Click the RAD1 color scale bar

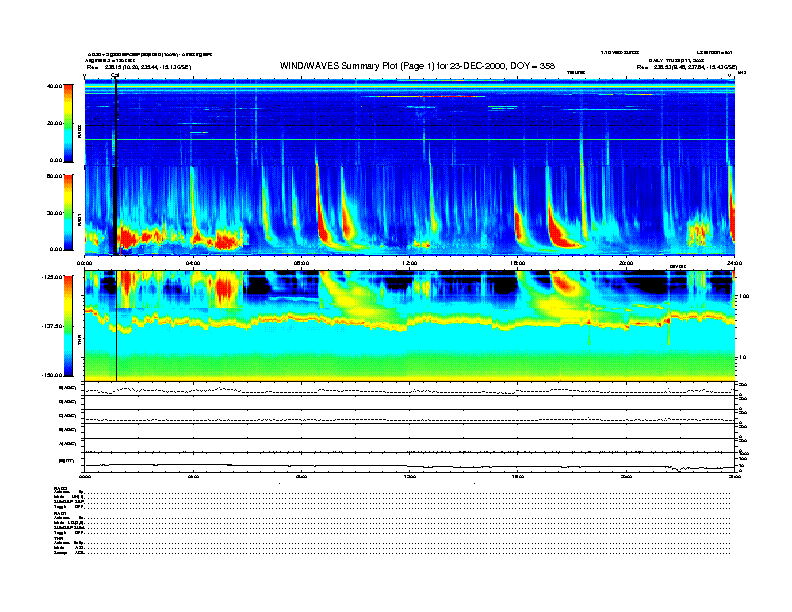coord(68,213)
